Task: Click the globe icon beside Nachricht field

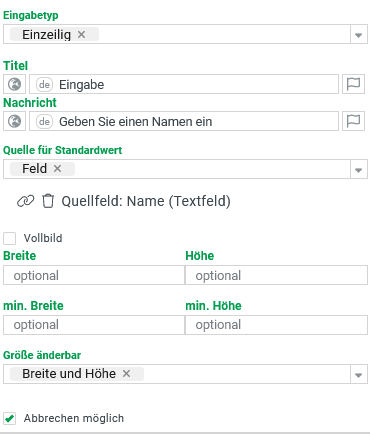Action: [x=14, y=121]
